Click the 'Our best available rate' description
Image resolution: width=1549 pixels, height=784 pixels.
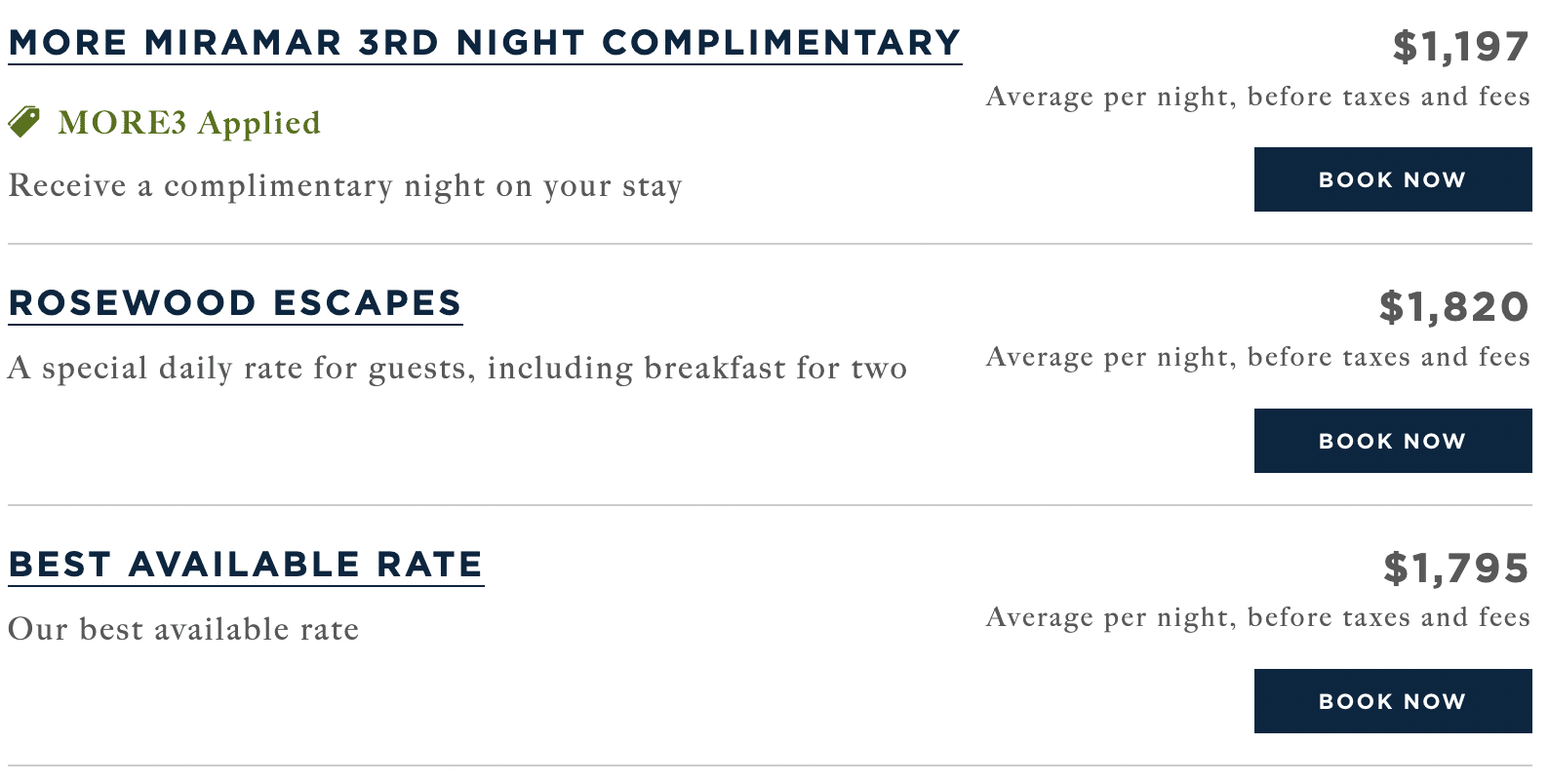pyautogui.click(x=183, y=629)
